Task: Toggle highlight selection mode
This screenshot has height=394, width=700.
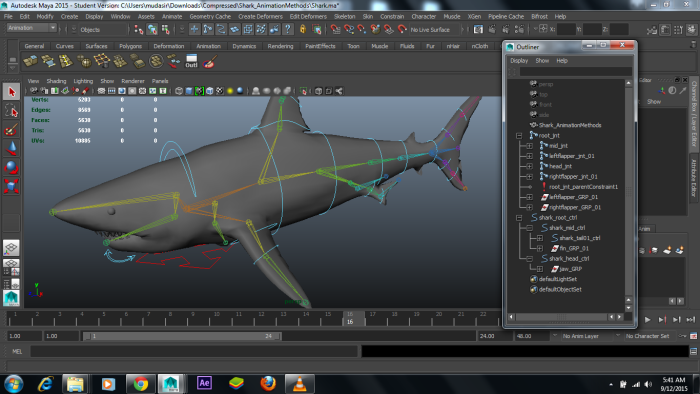Action: pyautogui.click(x=317, y=29)
